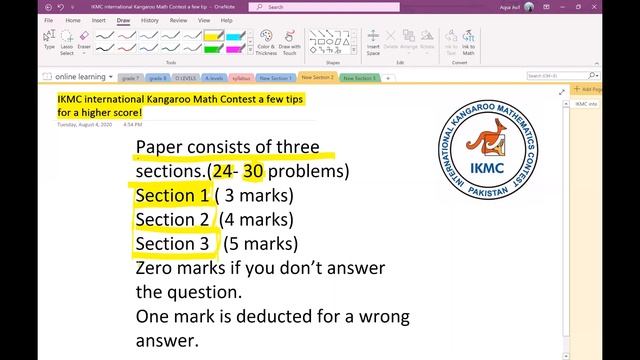Open the A levels section tab
Image resolution: width=640 pixels, height=360 pixels.
(214, 78)
